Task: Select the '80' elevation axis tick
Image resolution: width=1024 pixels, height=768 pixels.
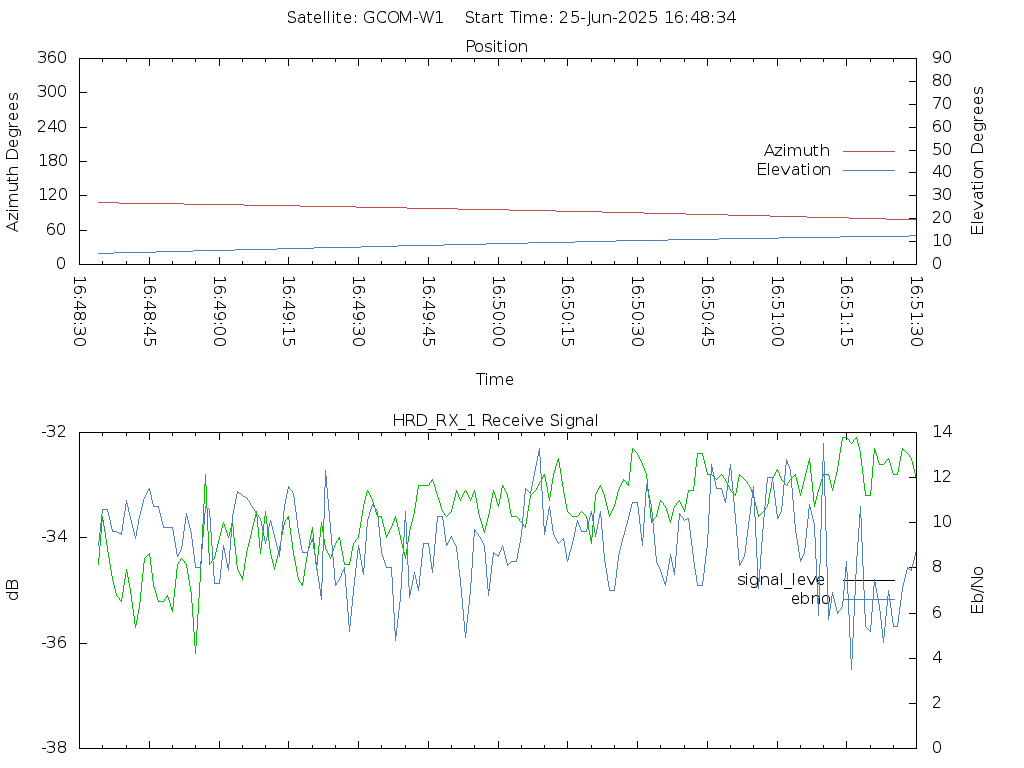Action: point(942,80)
